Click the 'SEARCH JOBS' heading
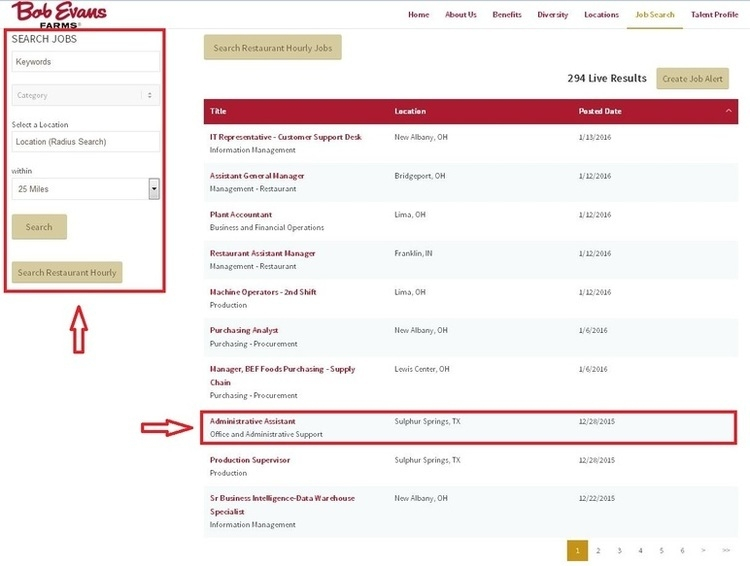Image resolution: width=750 pixels, height=566 pixels. [44, 39]
